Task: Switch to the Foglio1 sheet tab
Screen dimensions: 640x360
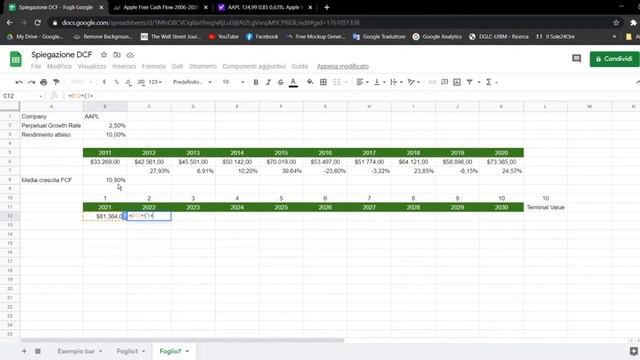Action: (127, 351)
